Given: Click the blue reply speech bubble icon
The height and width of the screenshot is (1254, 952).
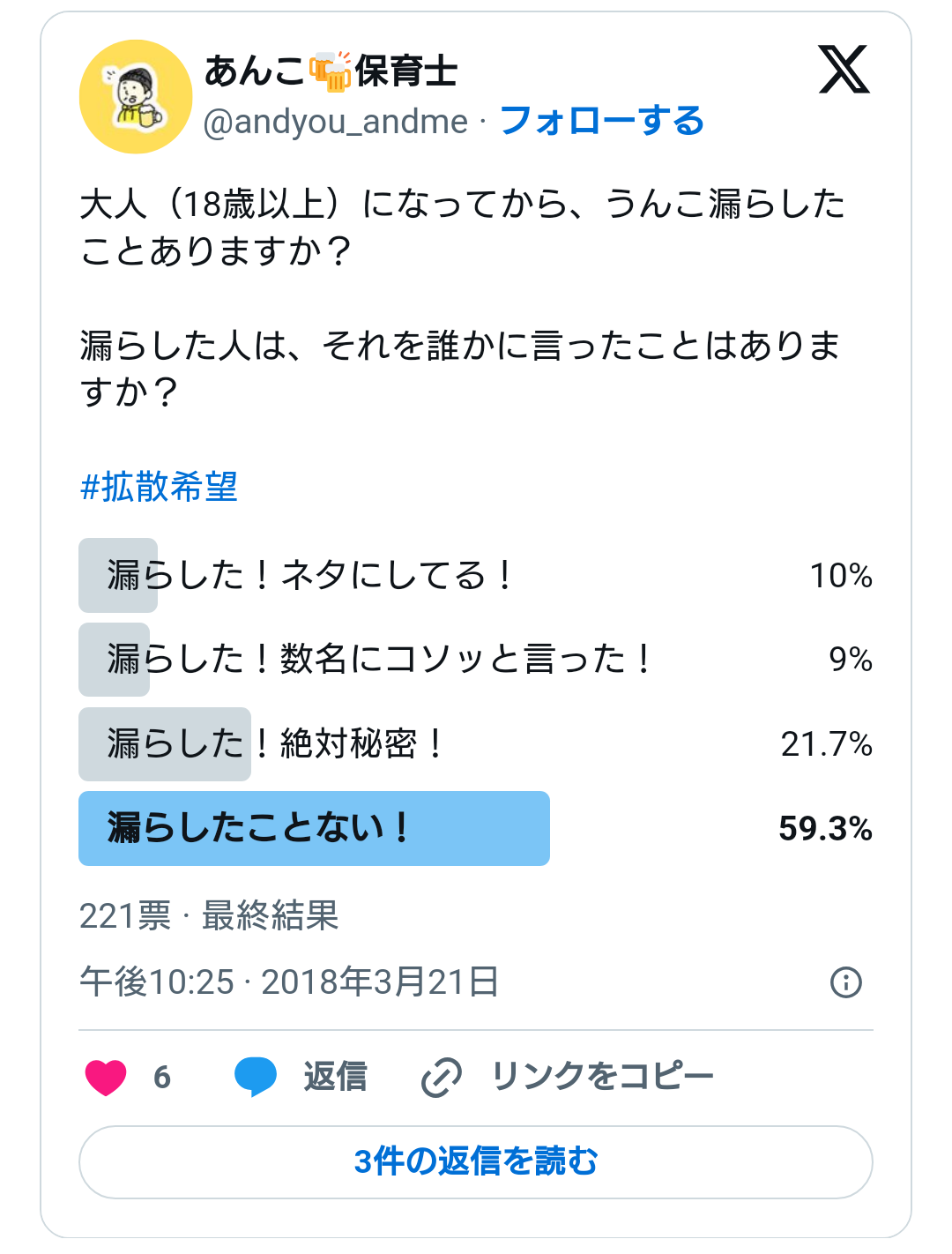Looking at the screenshot, I should 256,1077.
